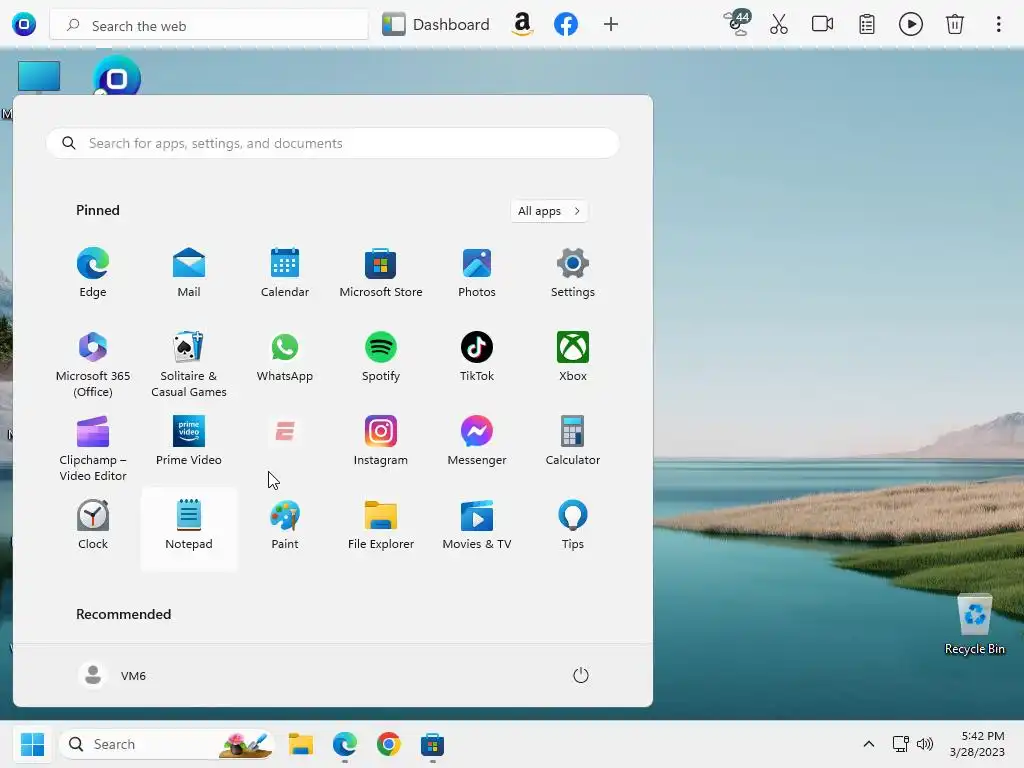Screen dimensions: 1024x768
Task: Click the scissors cut icon in top toolbar
Action: (x=778, y=25)
